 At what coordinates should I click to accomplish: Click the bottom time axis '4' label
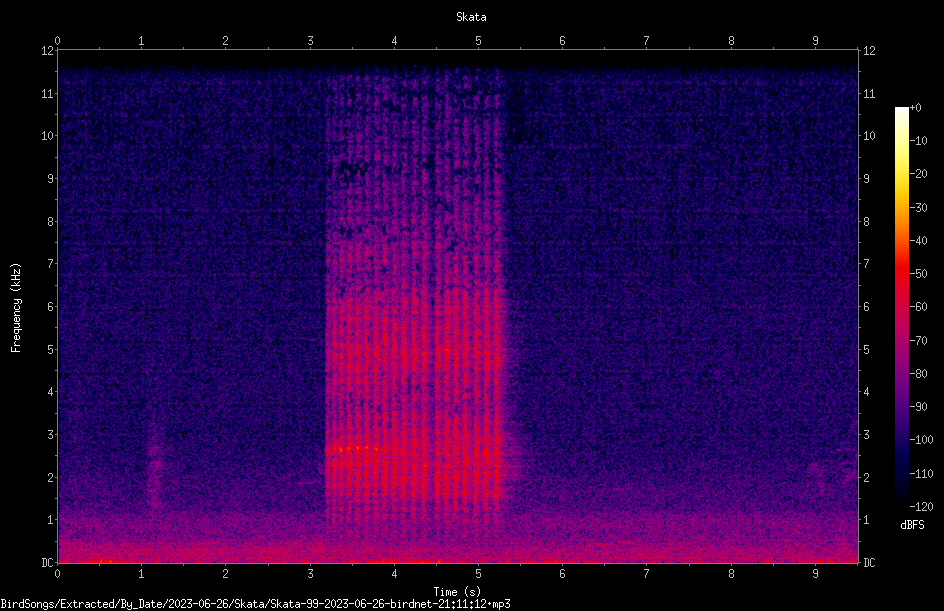tap(394, 574)
